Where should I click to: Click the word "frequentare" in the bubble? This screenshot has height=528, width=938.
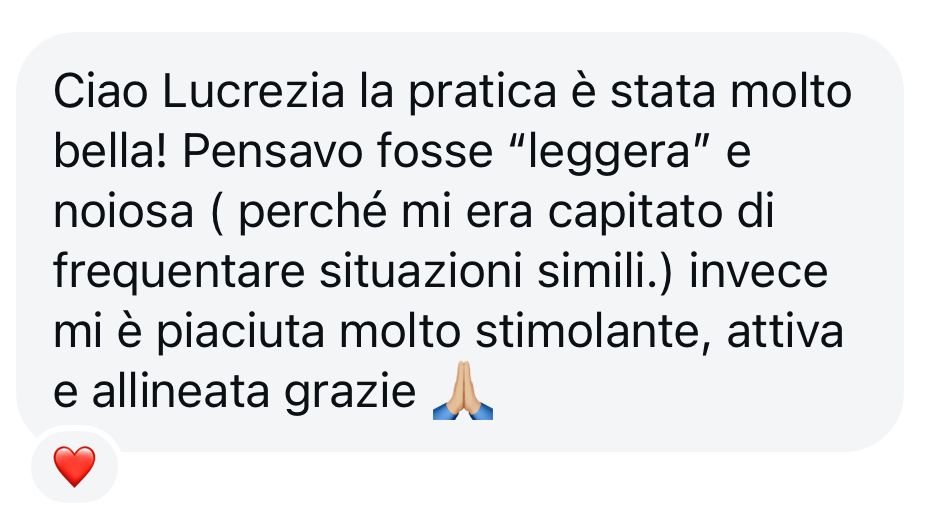(179, 273)
